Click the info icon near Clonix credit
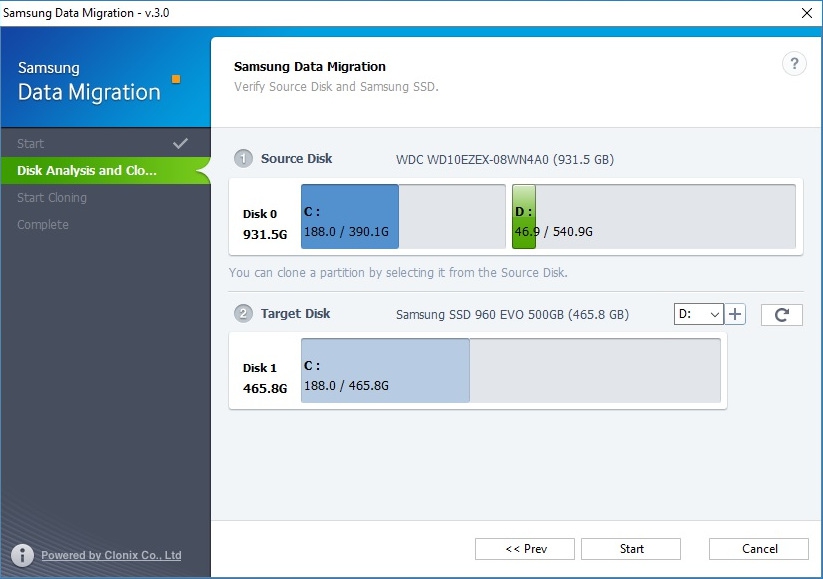 pyautogui.click(x=23, y=555)
